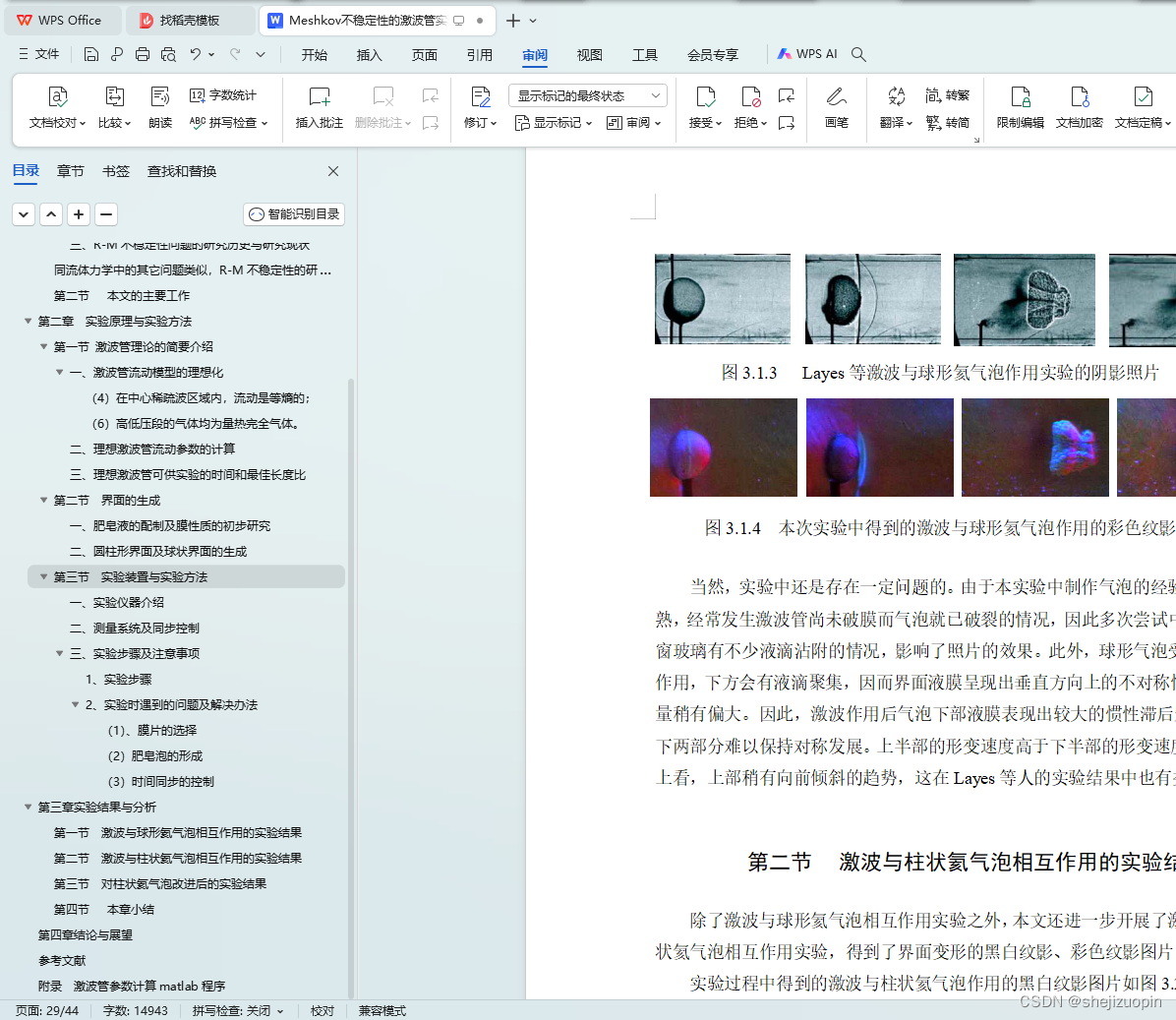Viewport: 1176px width, 1020px height.
Task: Open 限制编辑 restrict editing
Action: [x=1020, y=107]
